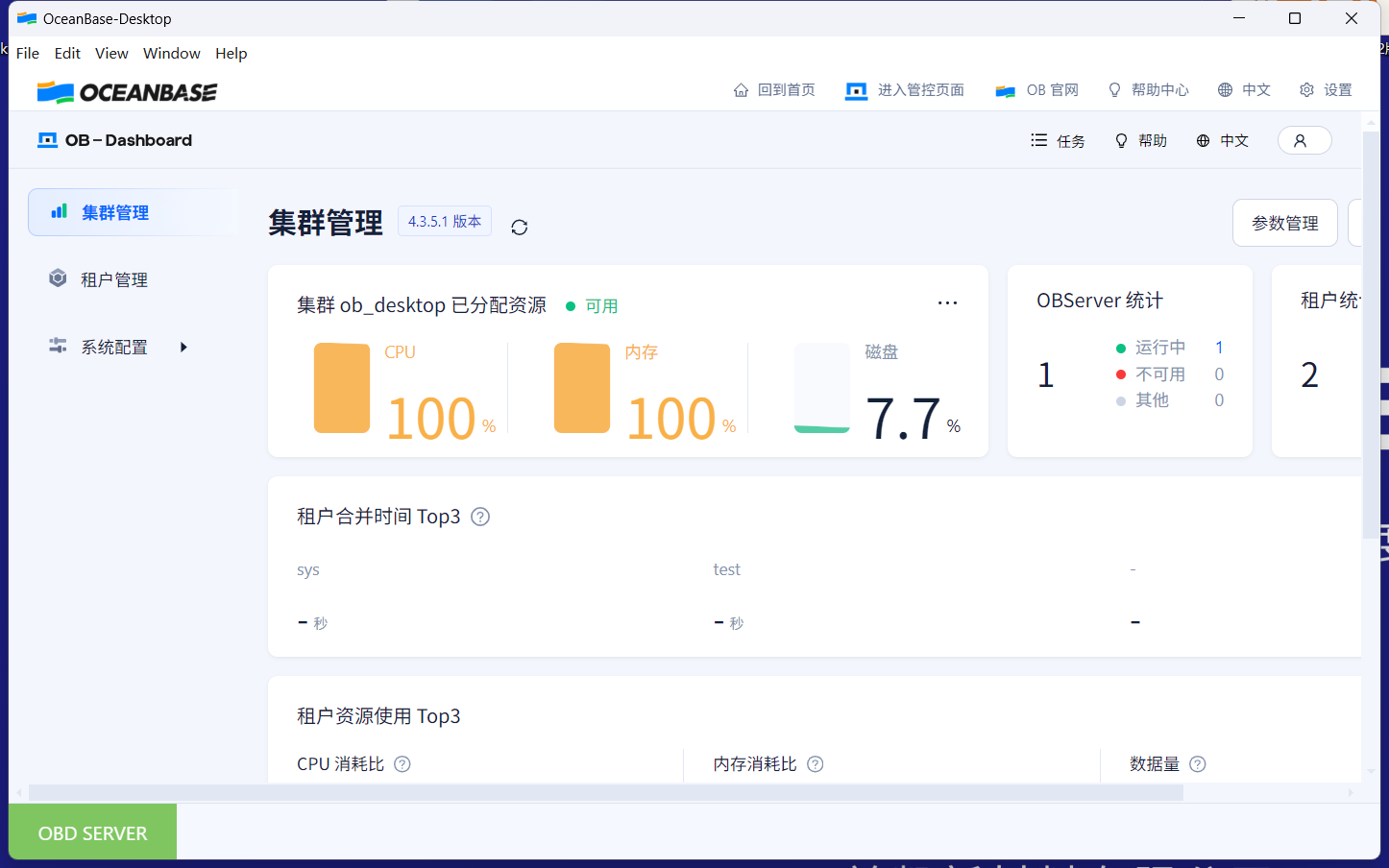The width and height of the screenshot is (1389, 868).
Task: Click the 参数管理 button
Action: tap(1284, 222)
